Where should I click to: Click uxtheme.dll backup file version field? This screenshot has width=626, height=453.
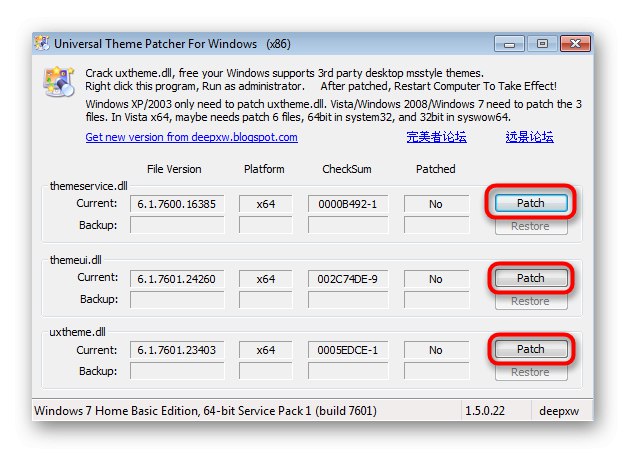(x=177, y=371)
